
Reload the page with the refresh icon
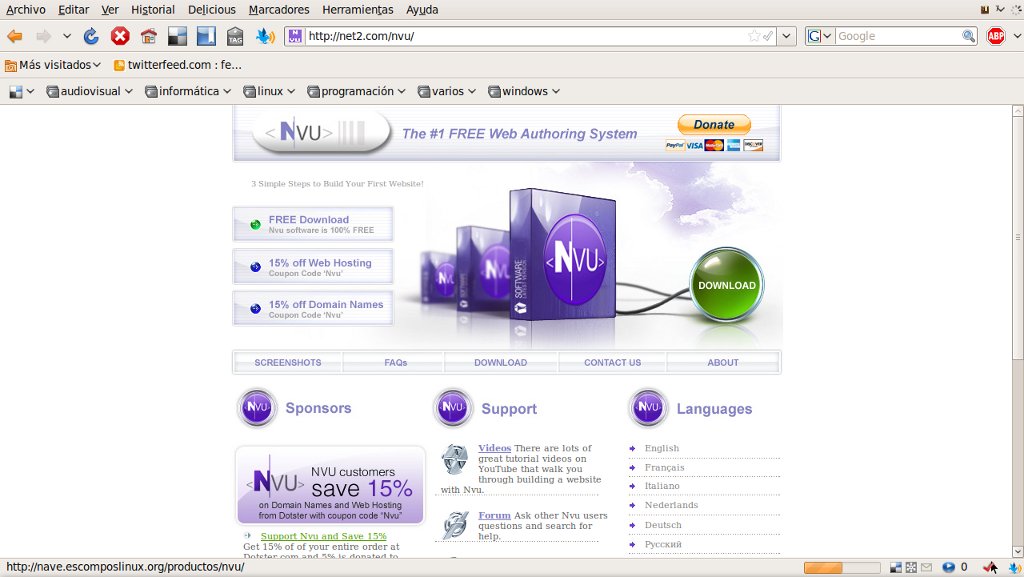[91, 37]
